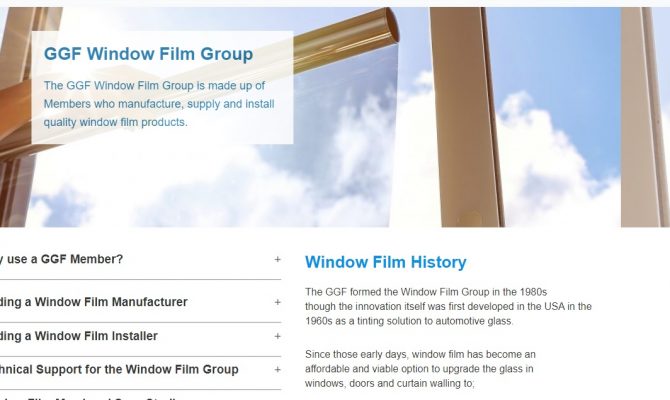Expand the 'use a GGF Member?' accordion

(140, 259)
